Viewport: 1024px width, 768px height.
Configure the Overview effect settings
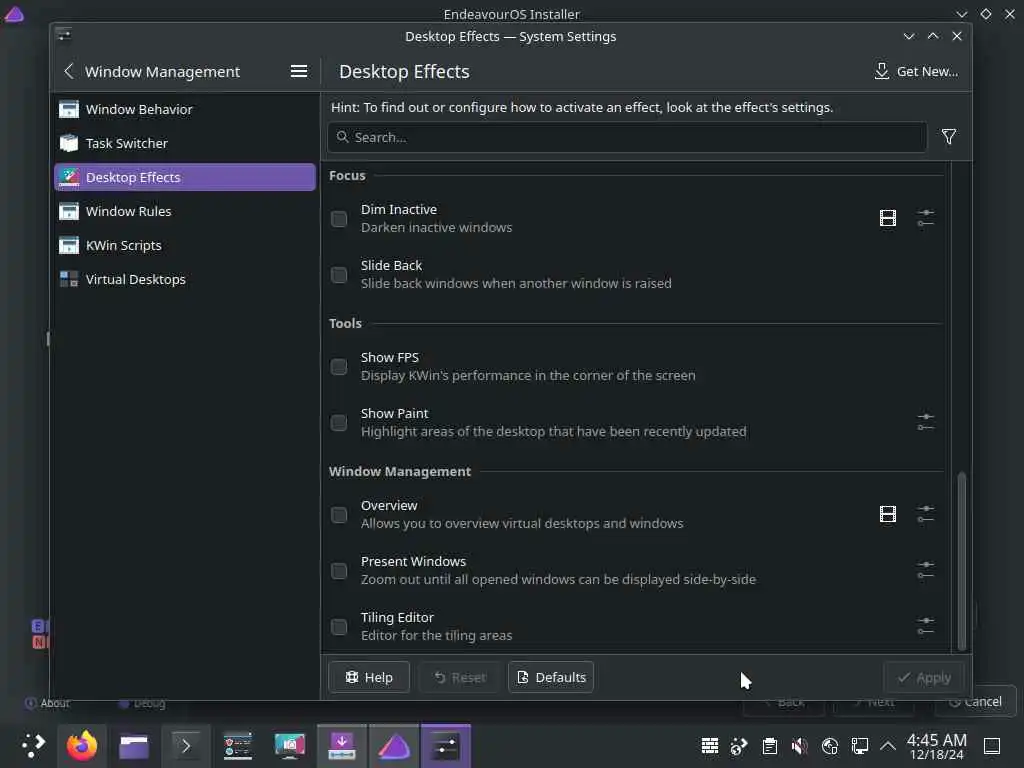[x=925, y=514]
